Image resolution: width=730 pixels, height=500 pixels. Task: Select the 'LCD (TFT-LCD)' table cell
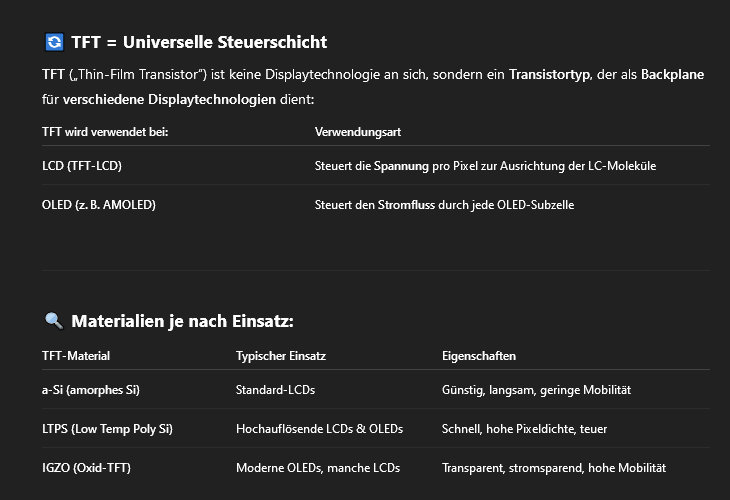(82, 165)
